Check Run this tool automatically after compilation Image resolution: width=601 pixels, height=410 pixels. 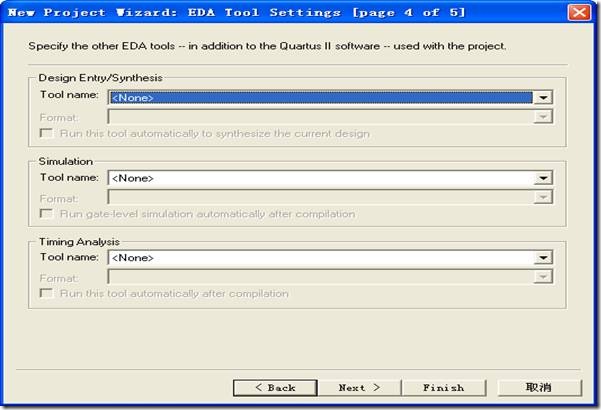coord(46,293)
